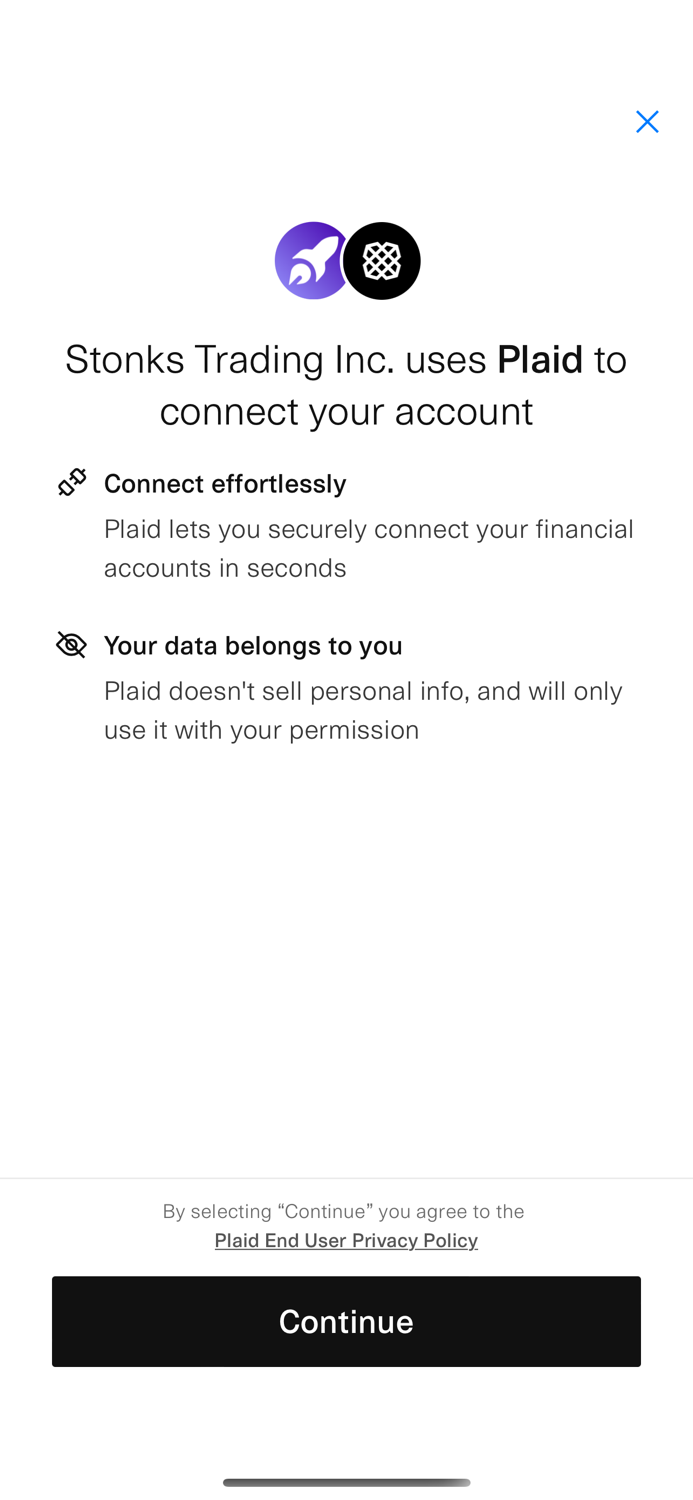Image resolution: width=693 pixels, height=1500 pixels.
Task: Open the Plaid End User Privacy Policy
Action: 346,1241
